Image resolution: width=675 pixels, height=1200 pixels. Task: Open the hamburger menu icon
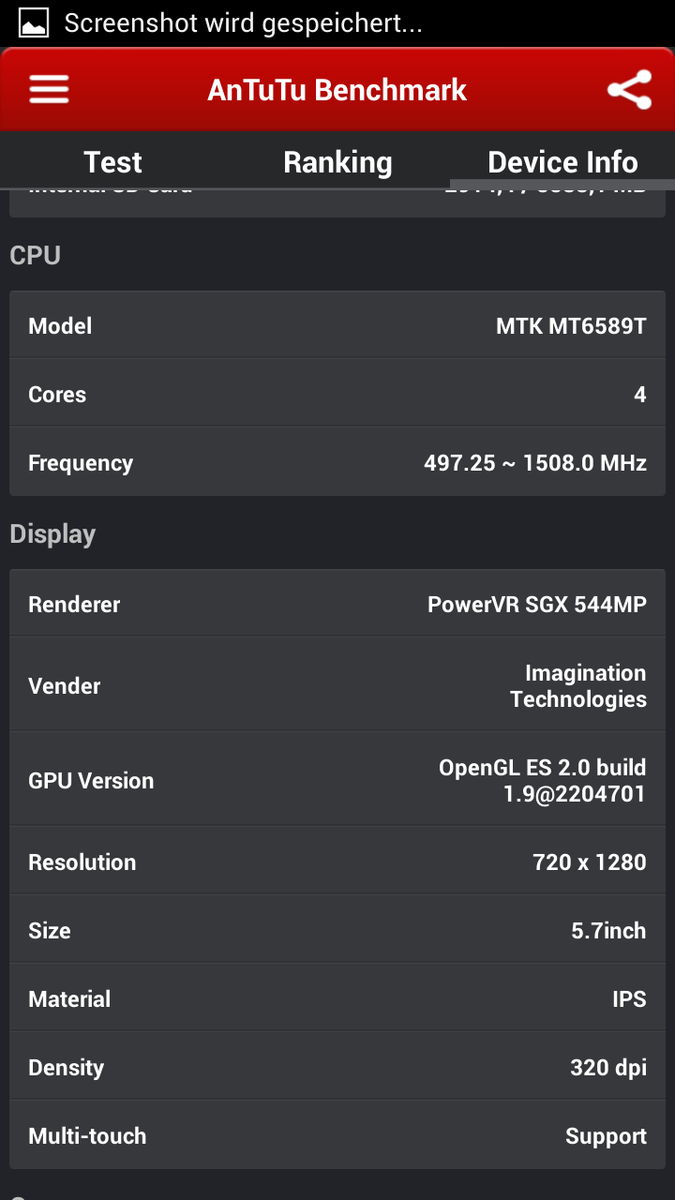(49, 90)
